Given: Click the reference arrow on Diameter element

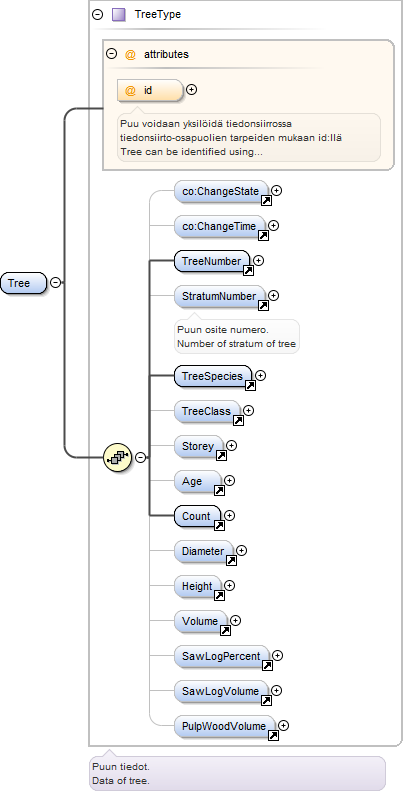Looking at the screenshot, I should click(x=231, y=561).
